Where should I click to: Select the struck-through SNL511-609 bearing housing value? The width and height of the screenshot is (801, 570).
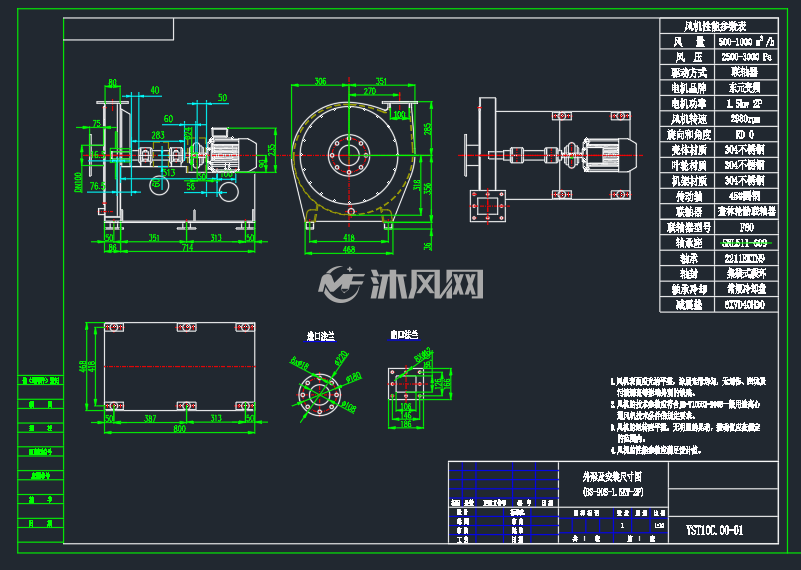tap(744, 243)
